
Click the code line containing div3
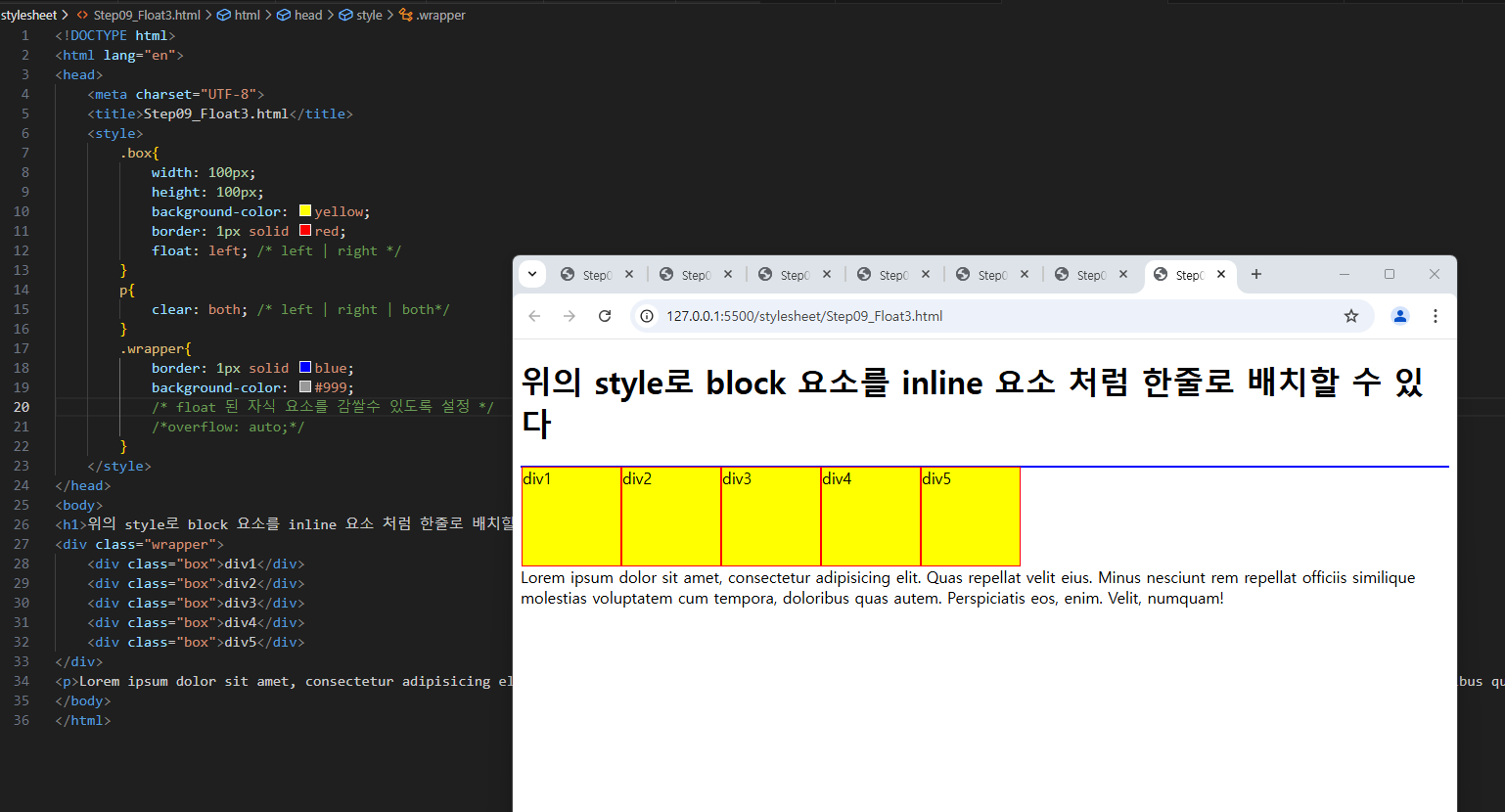tap(196, 603)
